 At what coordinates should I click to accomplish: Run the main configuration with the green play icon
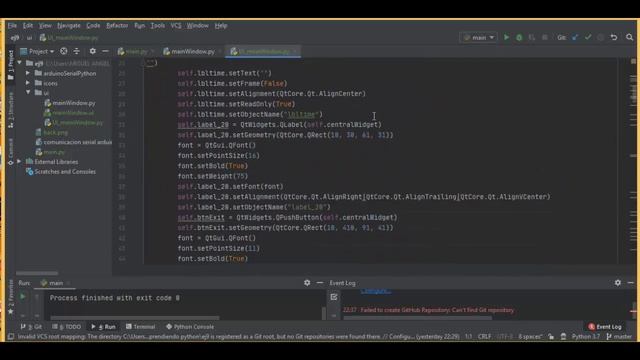point(507,37)
